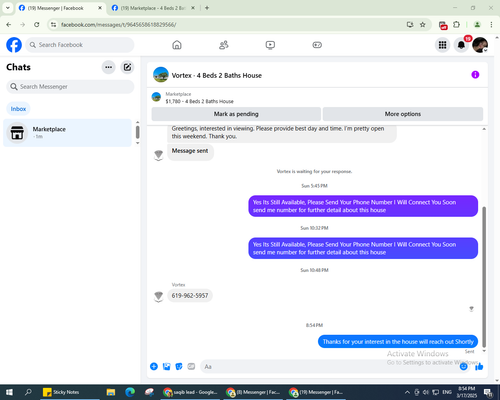Open conversation information purple icon
This screenshot has width=500, height=400.
pyautogui.click(x=475, y=75)
